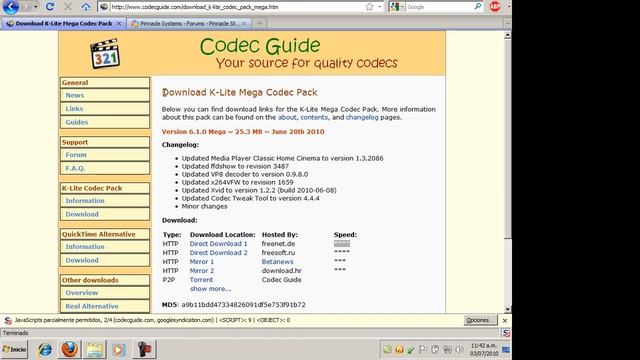Open the Betanews host link
Viewport: 640px width, 360px height.
(278, 262)
